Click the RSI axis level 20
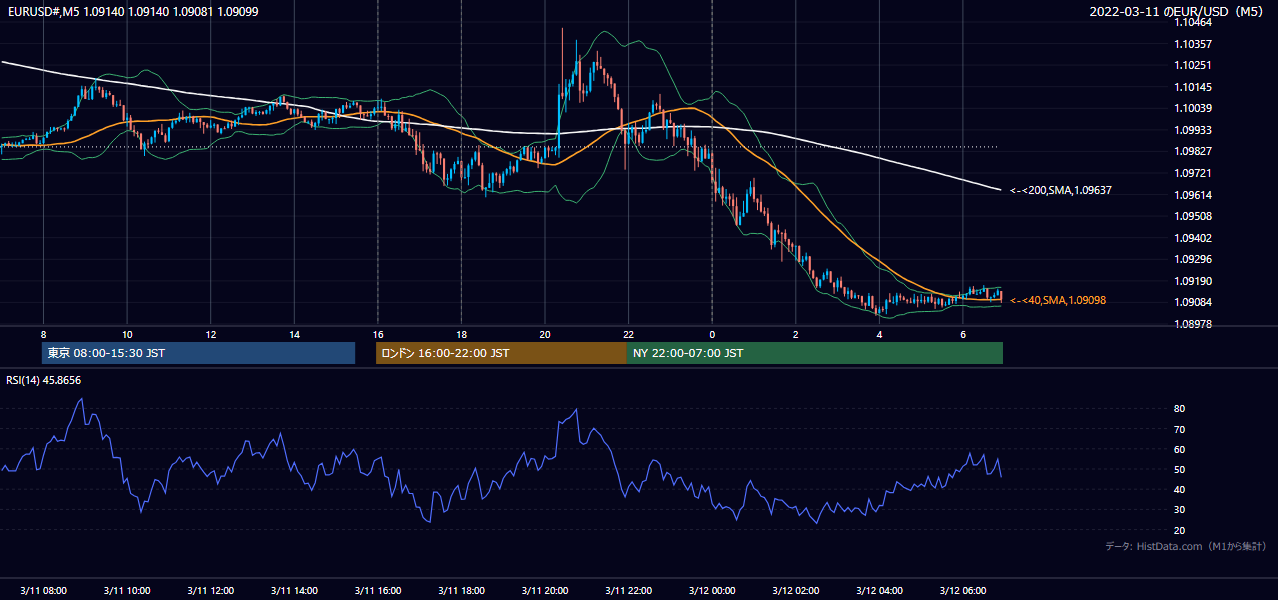 tap(1180, 530)
